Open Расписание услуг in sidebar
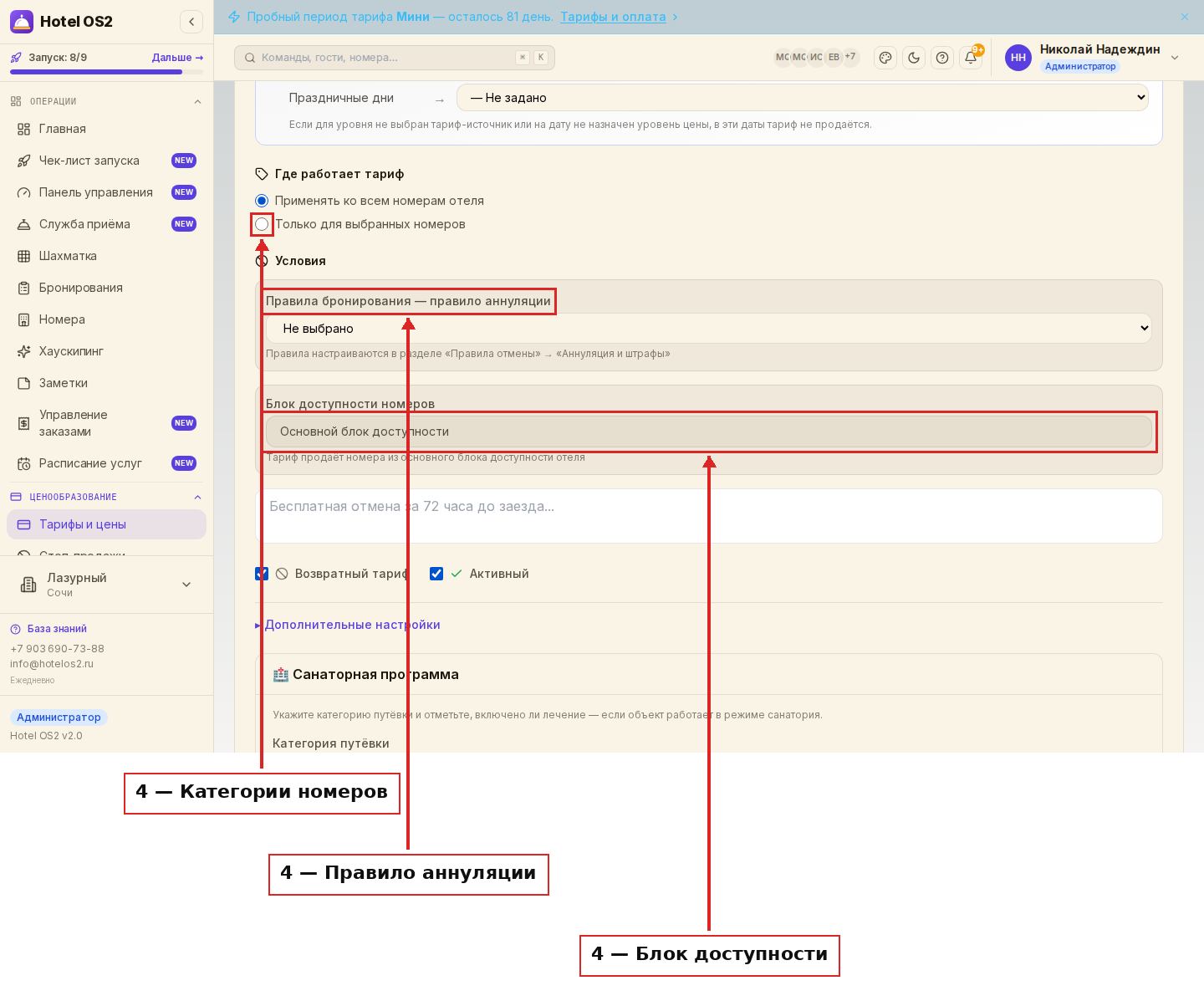Viewport: 1204px width, 996px height. click(106, 463)
